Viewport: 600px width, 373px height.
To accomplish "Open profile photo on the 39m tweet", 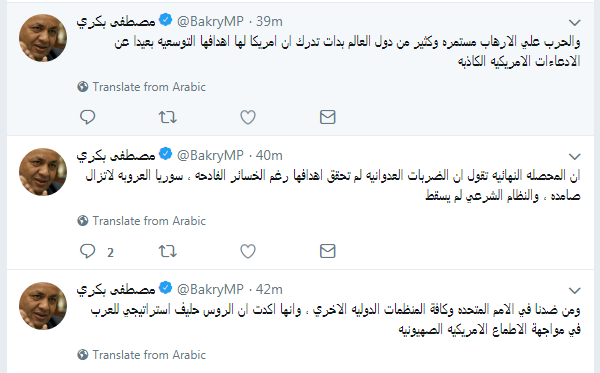I will pos(43,38).
